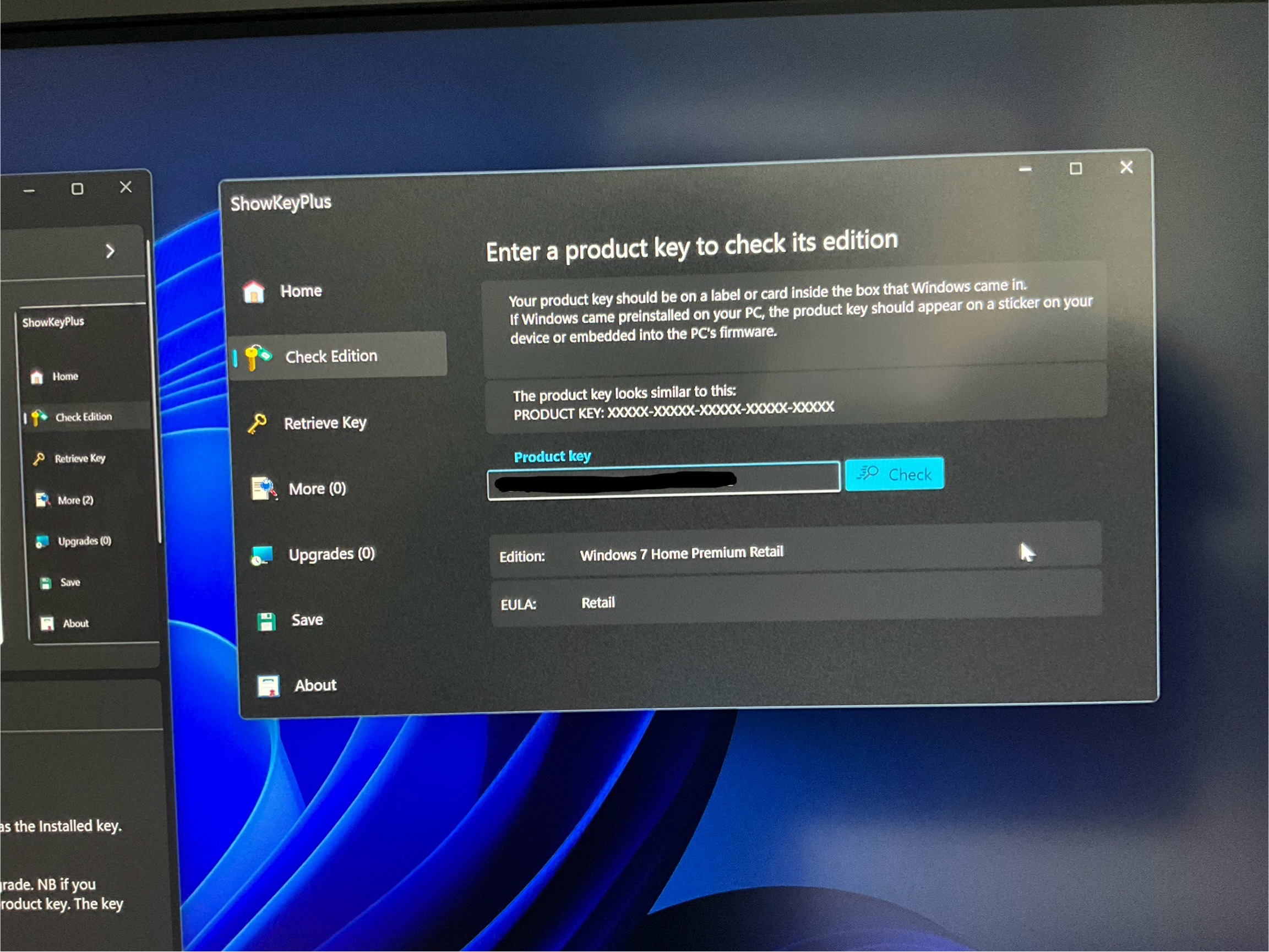Click the Upgrades (0) monitor icon
This screenshot has height=952, width=1269.
(x=262, y=555)
